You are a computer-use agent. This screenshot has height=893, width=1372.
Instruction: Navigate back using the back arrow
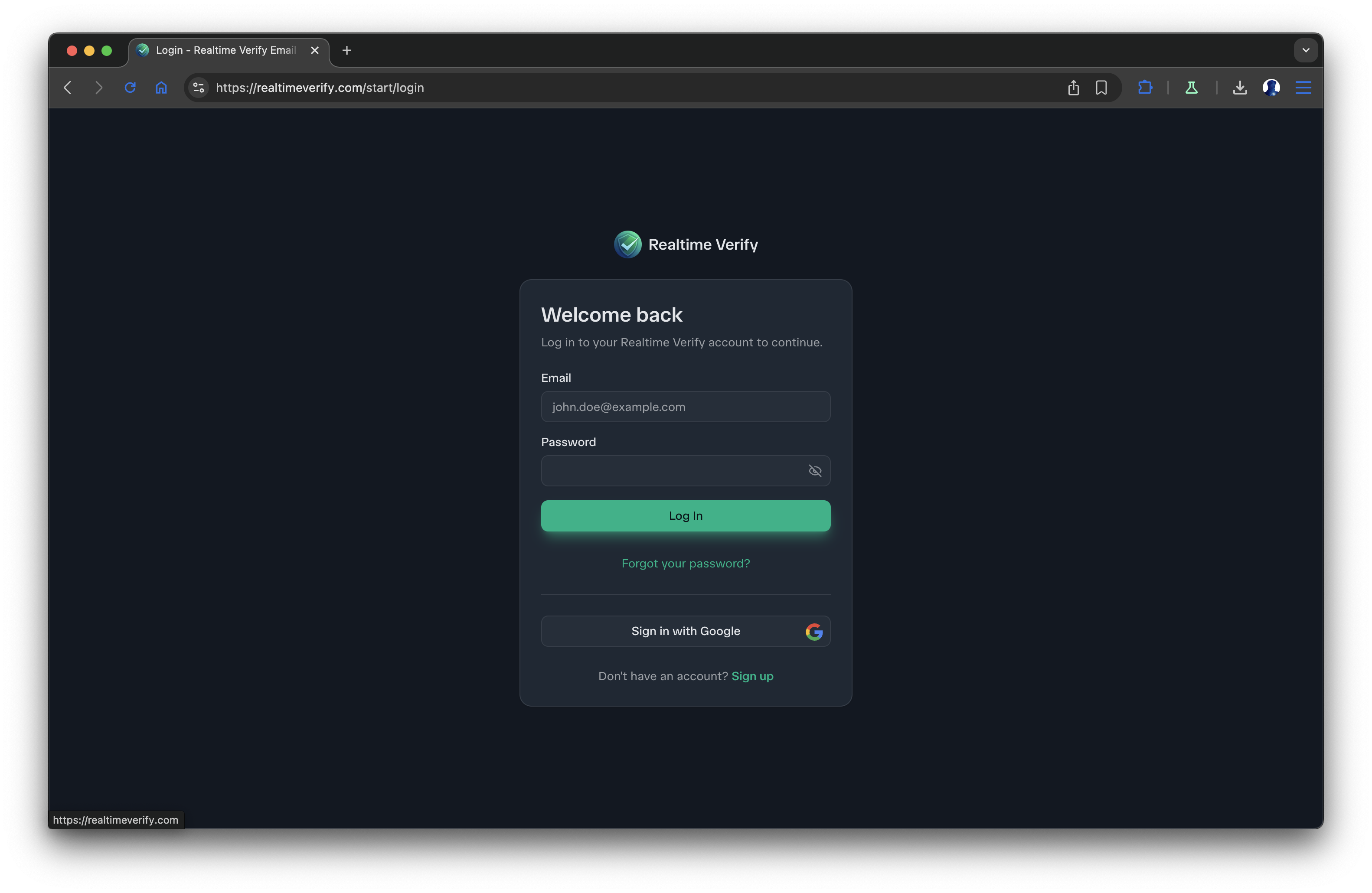[68, 88]
